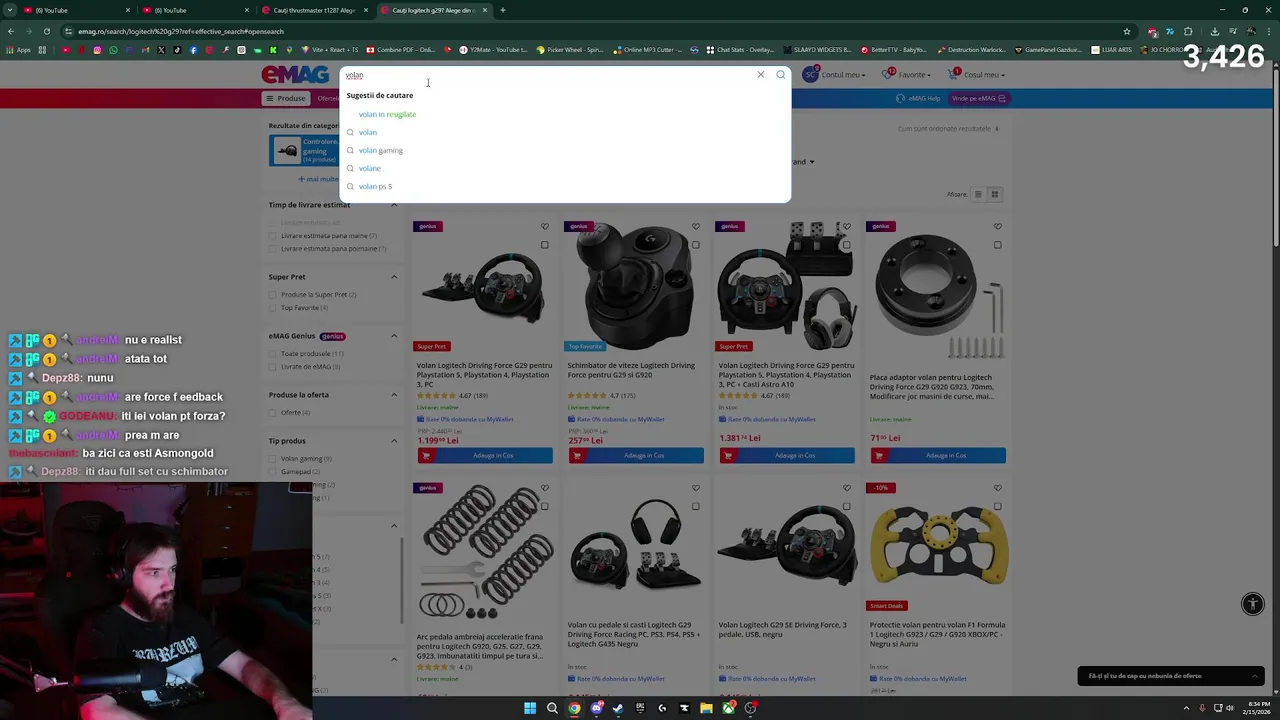Click the magnifier search submit icon

tap(781, 75)
